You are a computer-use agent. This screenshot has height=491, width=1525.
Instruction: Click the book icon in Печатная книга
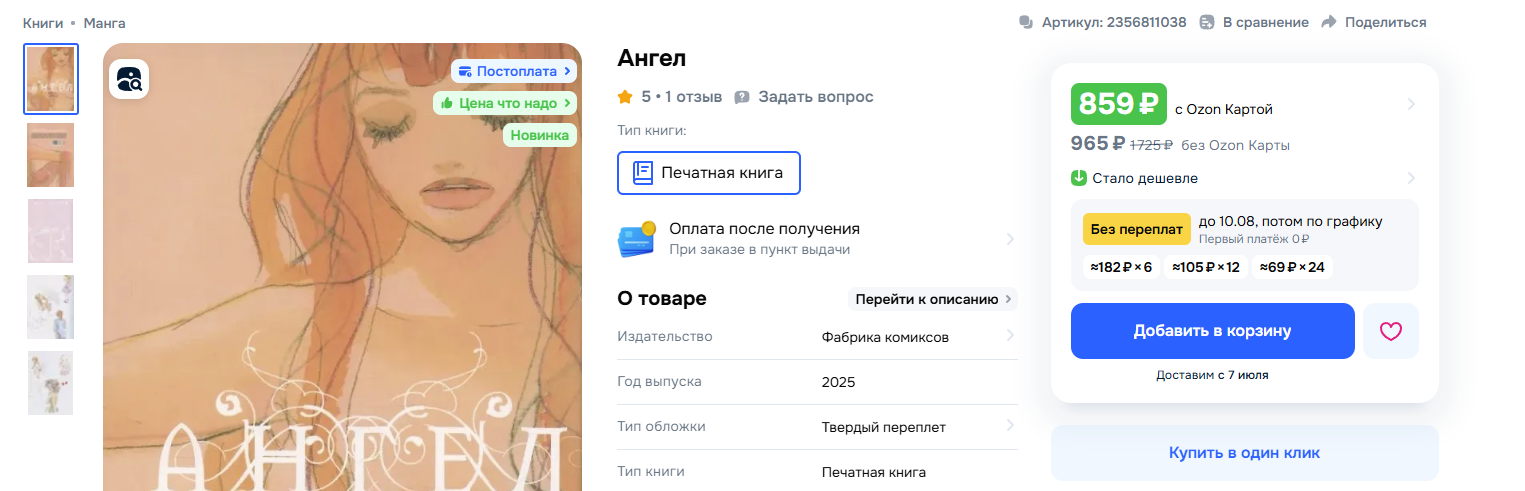tap(643, 173)
